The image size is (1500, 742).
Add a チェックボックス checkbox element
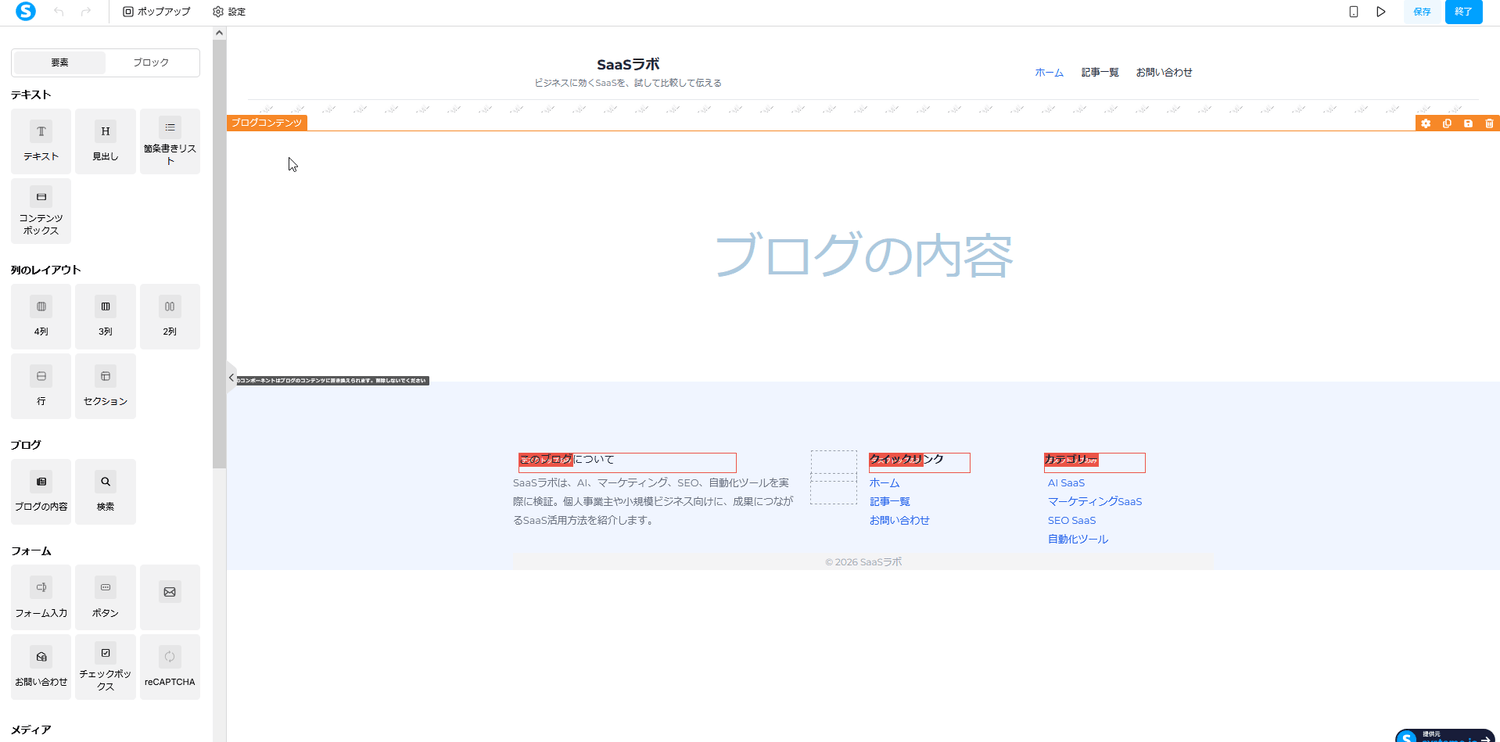[x=105, y=667]
